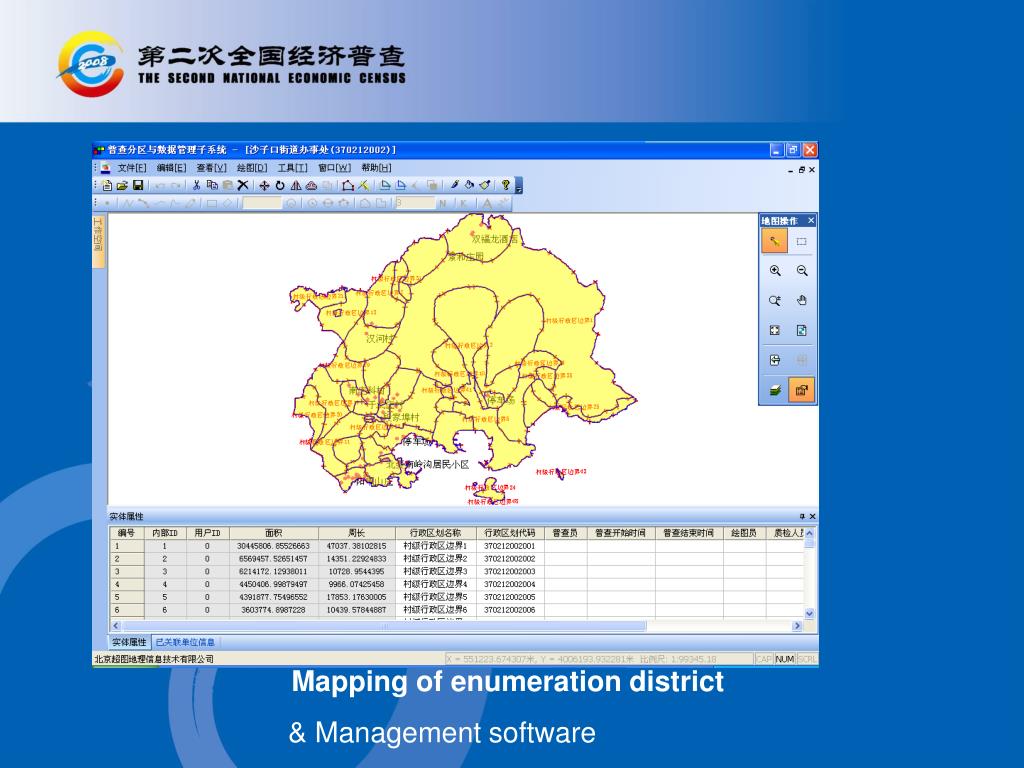This screenshot has width=1024, height=768.
Task: Click the table horizontal scrollbar thumb
Action: 383,626
